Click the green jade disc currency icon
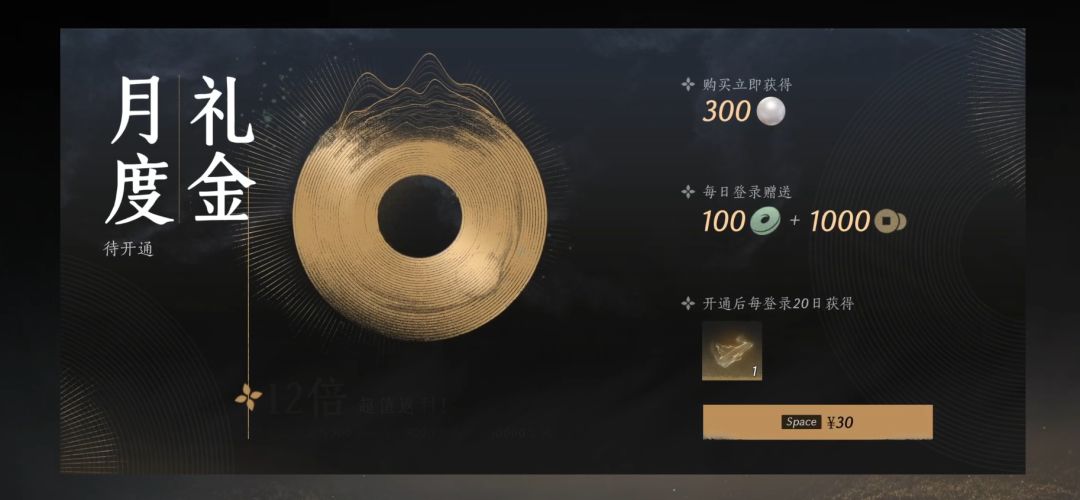Viewport: 1080px width, 500px height. coord(765,222)
